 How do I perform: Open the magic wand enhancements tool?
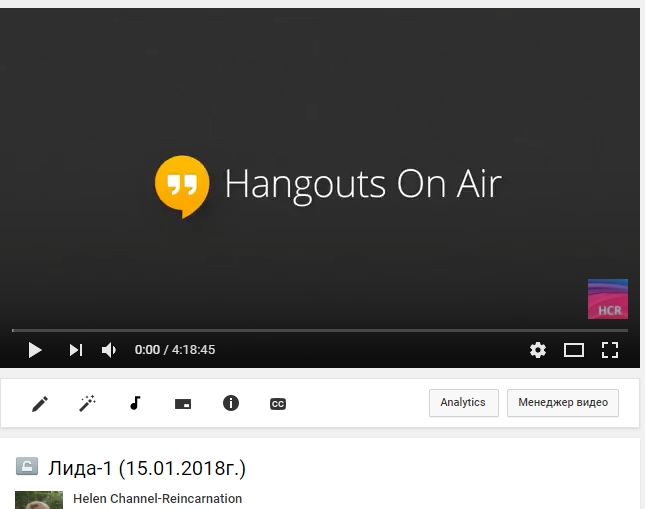(87, 403)
